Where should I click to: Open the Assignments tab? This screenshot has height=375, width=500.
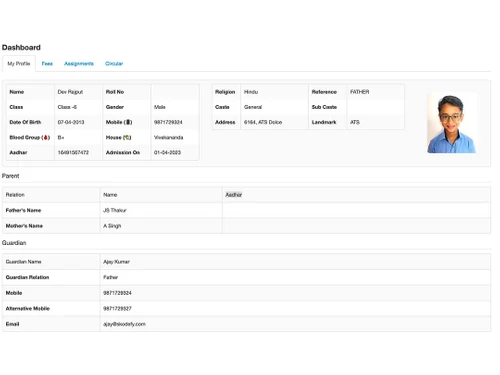pyautogui.click(x=79, y=64)
